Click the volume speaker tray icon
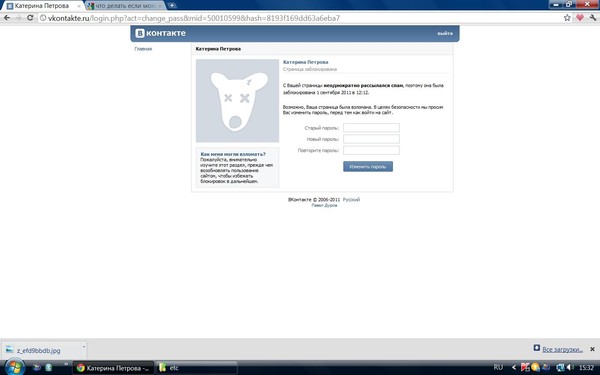 pyautogui.click(x=571, y=368)
